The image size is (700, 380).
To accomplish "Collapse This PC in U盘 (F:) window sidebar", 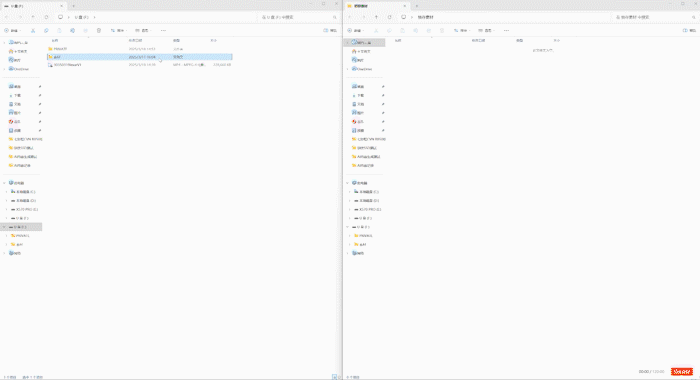I will coord(4,183).
